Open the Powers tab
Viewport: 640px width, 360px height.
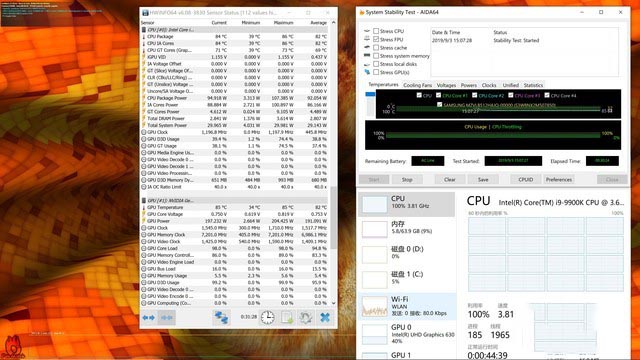point(469,85)
